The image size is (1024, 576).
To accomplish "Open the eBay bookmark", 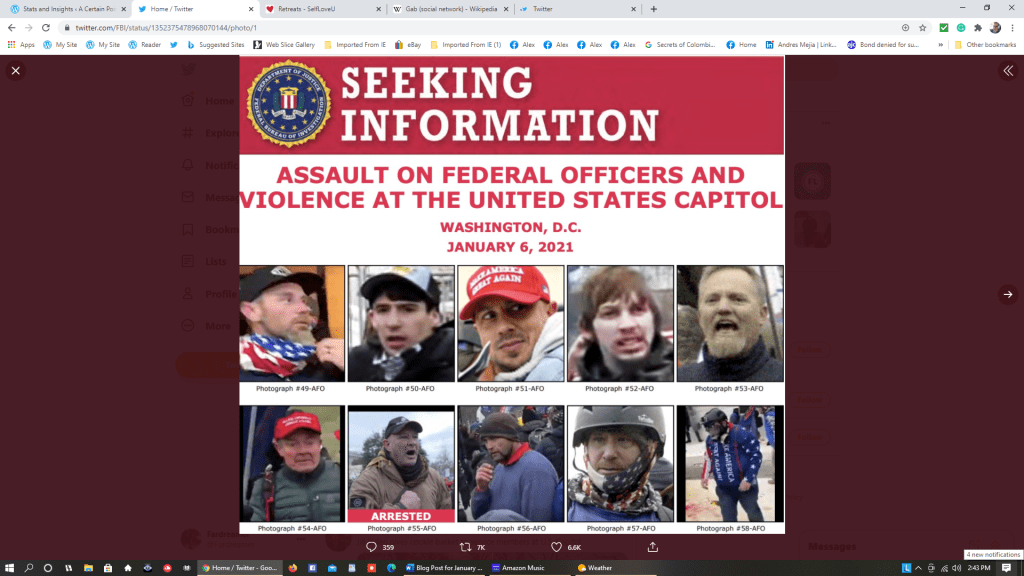I will pyautogui.click(x=407, y=45).
